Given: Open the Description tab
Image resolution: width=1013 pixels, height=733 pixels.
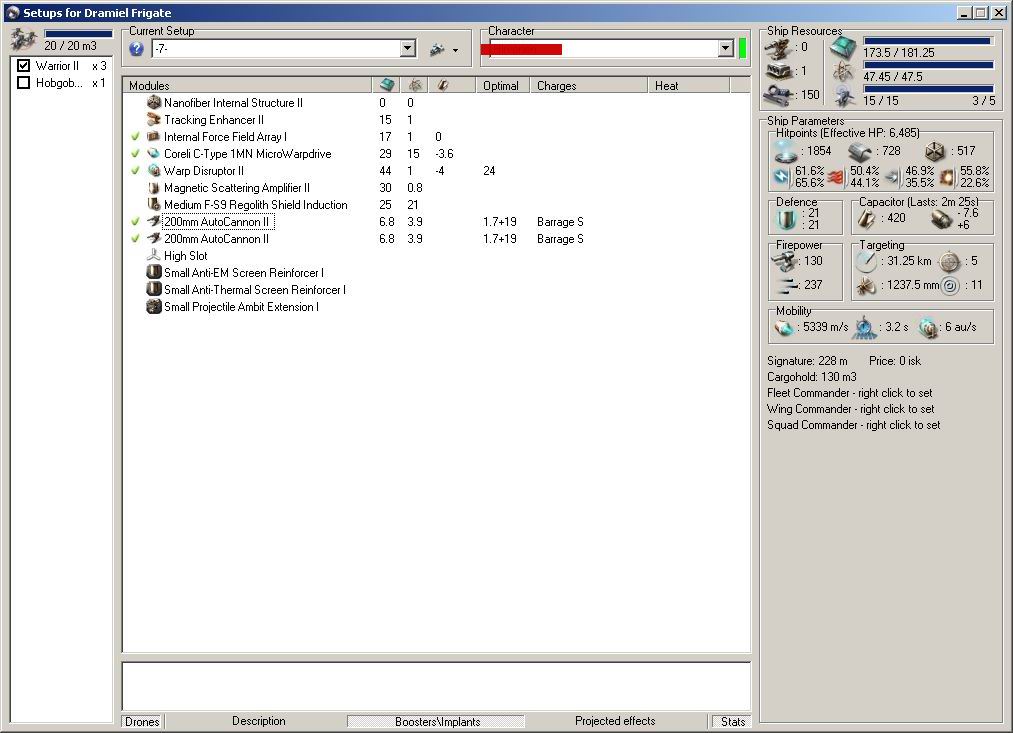Looking at the screenshot, I should click(258, 721).
